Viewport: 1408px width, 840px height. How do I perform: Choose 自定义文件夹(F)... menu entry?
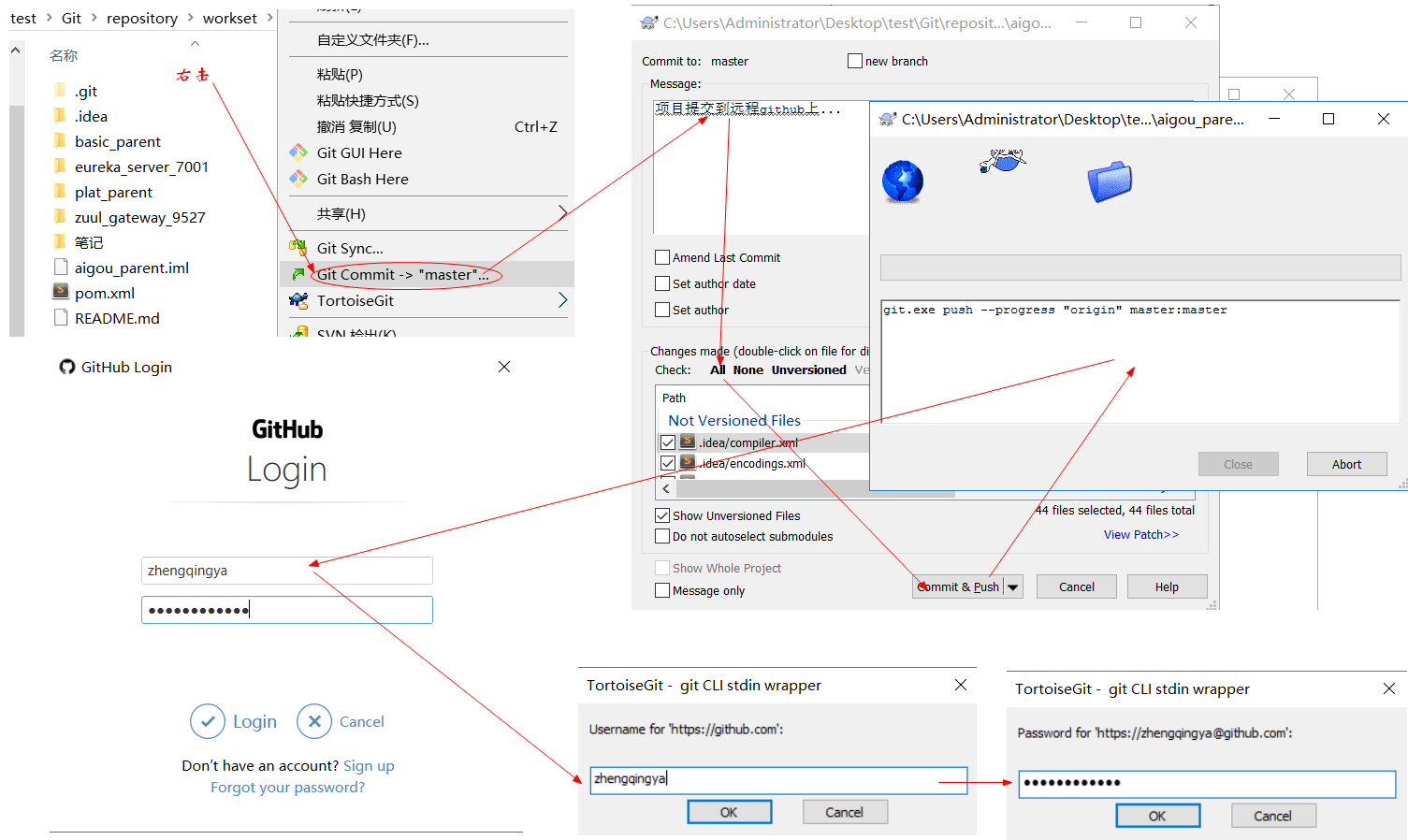(428, 39)
